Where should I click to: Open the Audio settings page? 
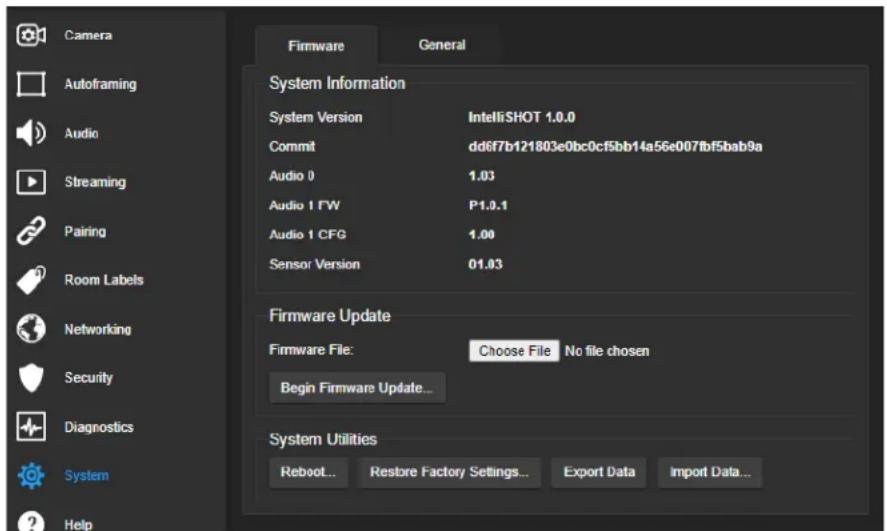click(x=81, y=133)
